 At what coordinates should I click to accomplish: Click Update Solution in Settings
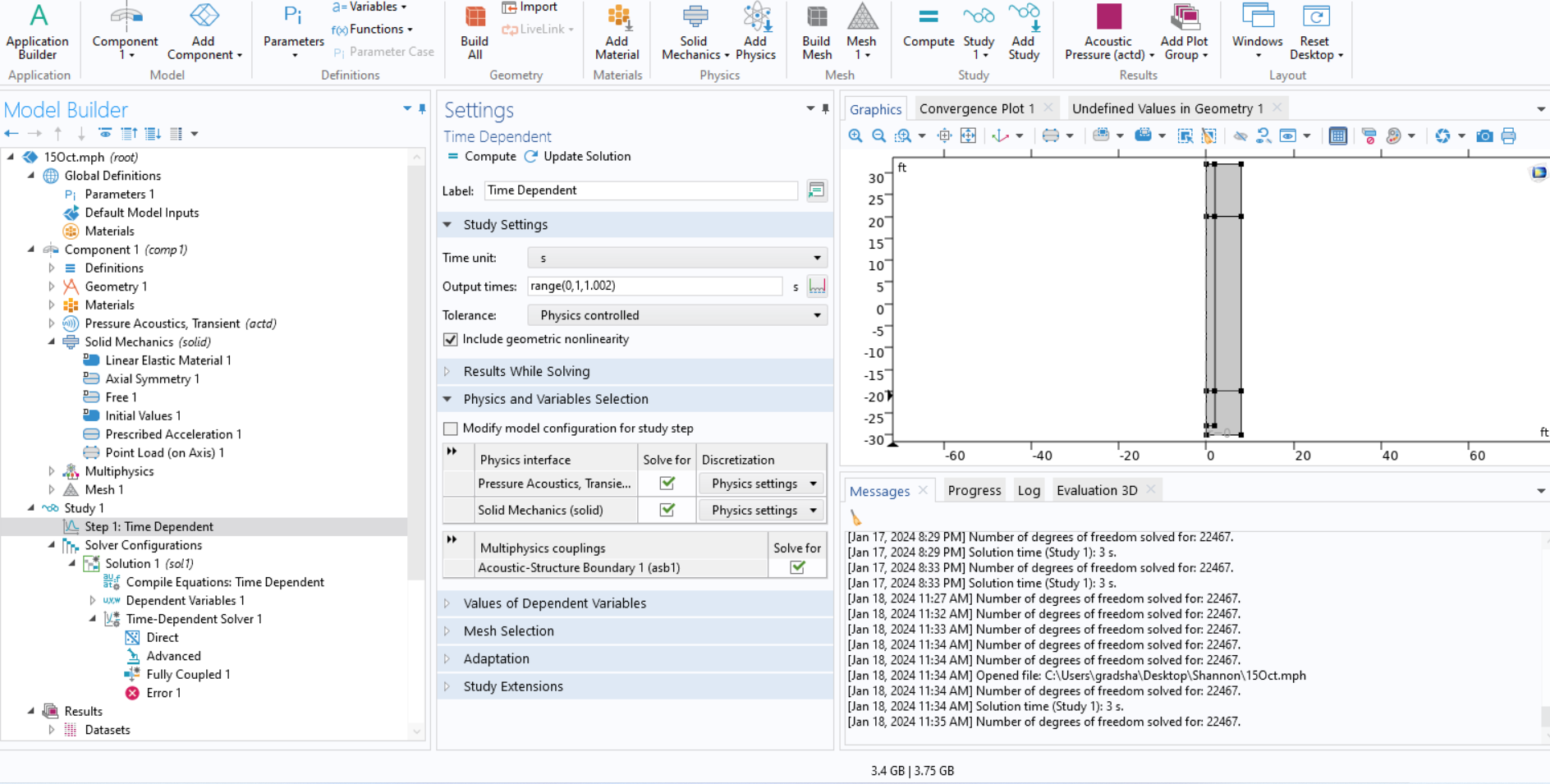click(x=578, y=156)
